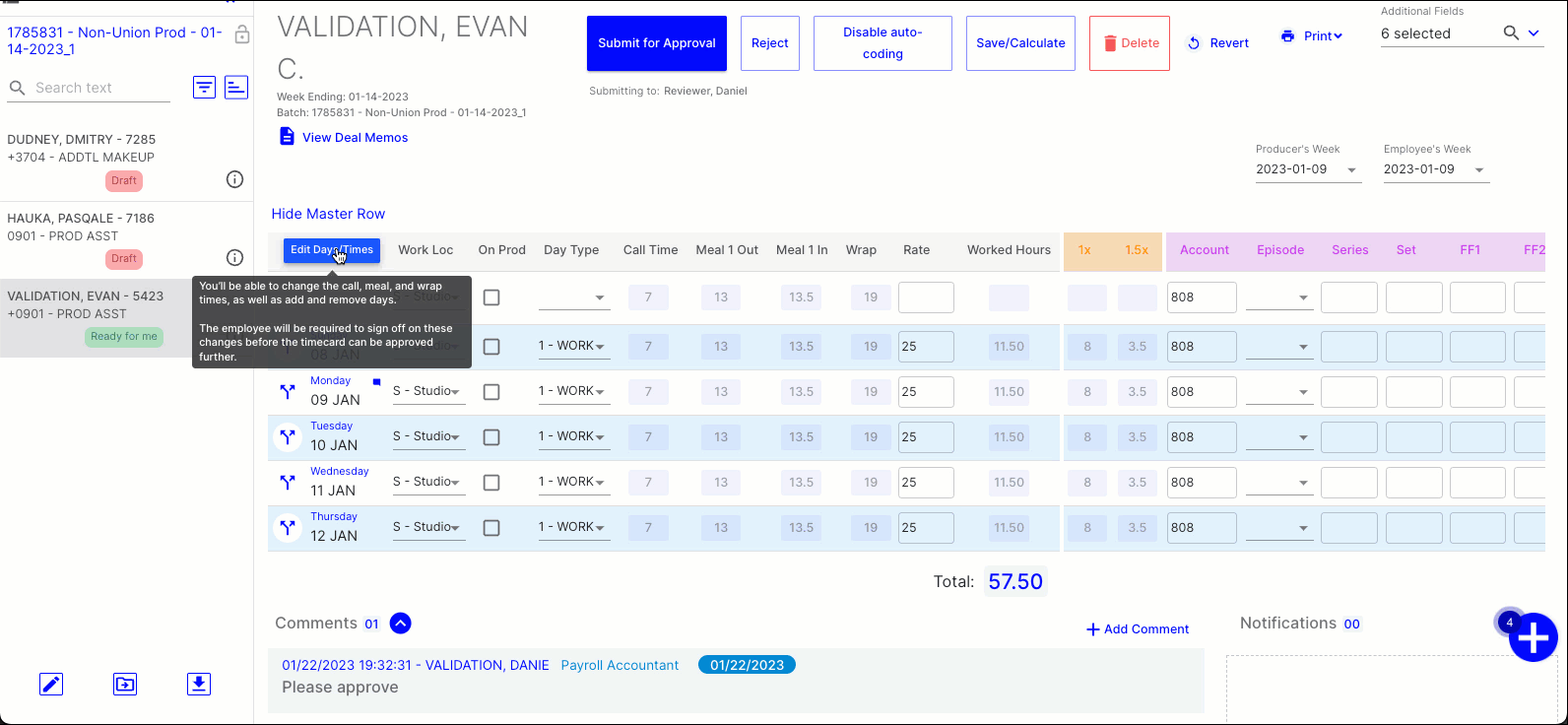Click Submit for Approval button
1568x725 pixels.
pyautogui.click(x=657, y=43)
